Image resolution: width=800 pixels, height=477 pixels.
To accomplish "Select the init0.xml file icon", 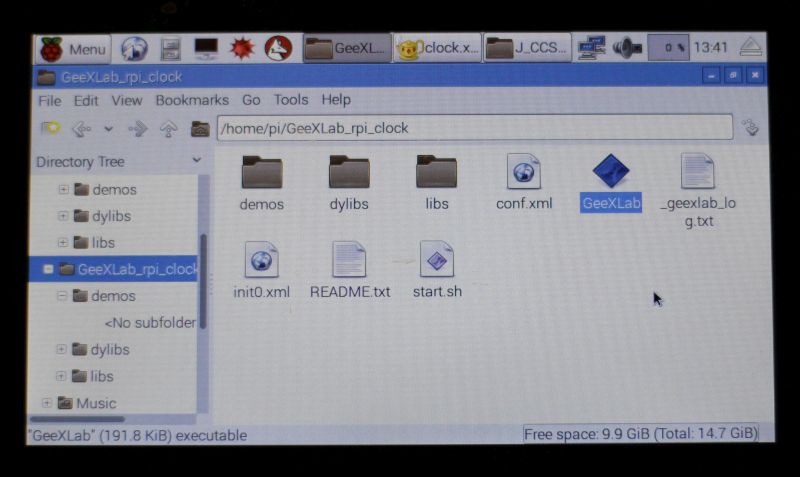I will pyautogui.click(x=262, y=260).
